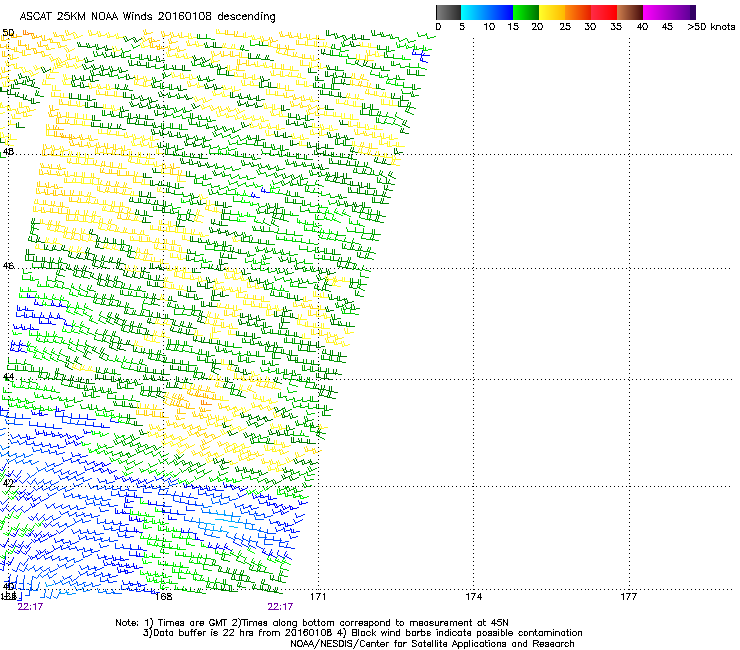Click the '10' legend scale number
The image size is (740, 650).
coord(489,27)
